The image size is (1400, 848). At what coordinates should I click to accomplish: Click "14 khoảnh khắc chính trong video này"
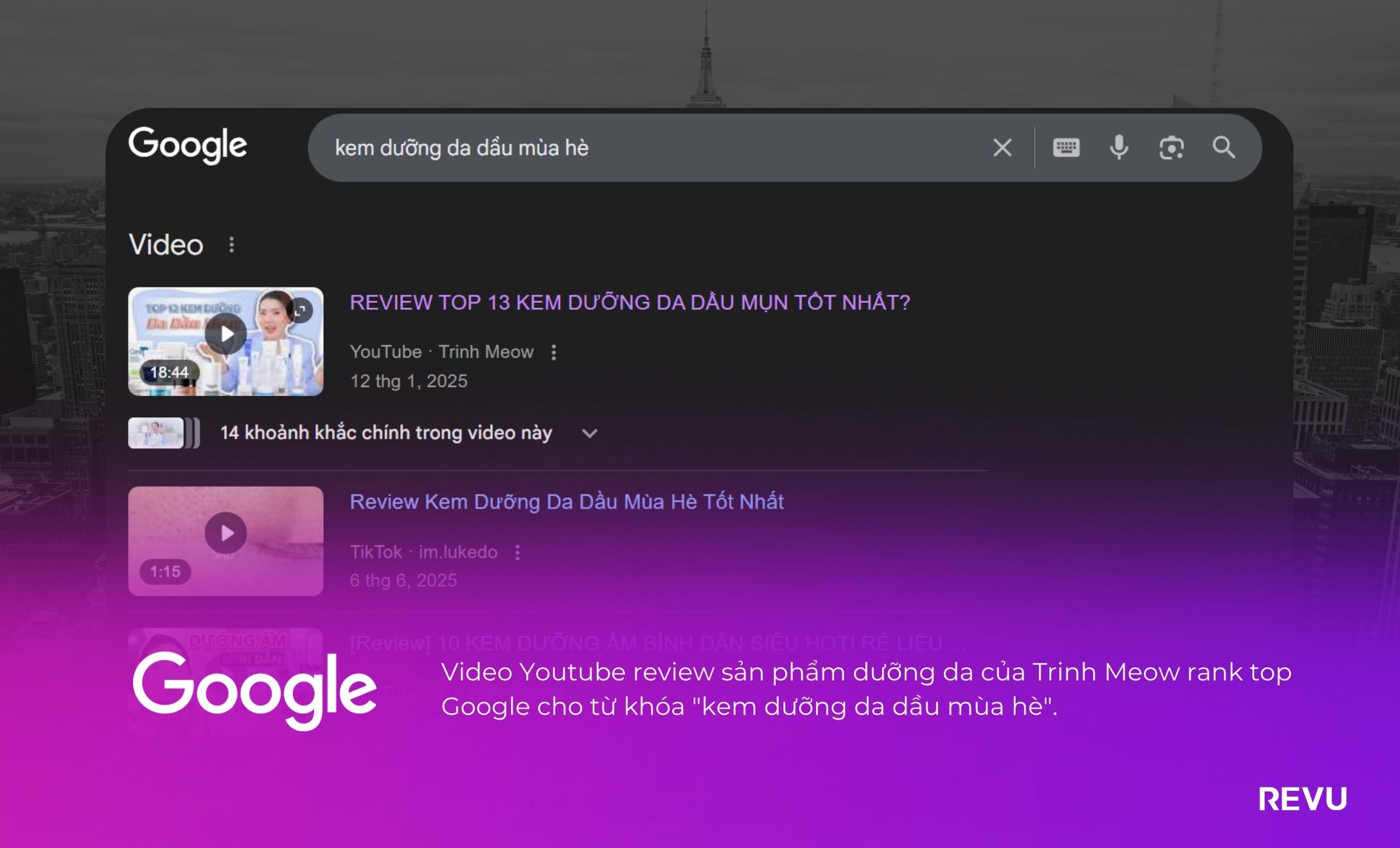click(x=386, y=433)
